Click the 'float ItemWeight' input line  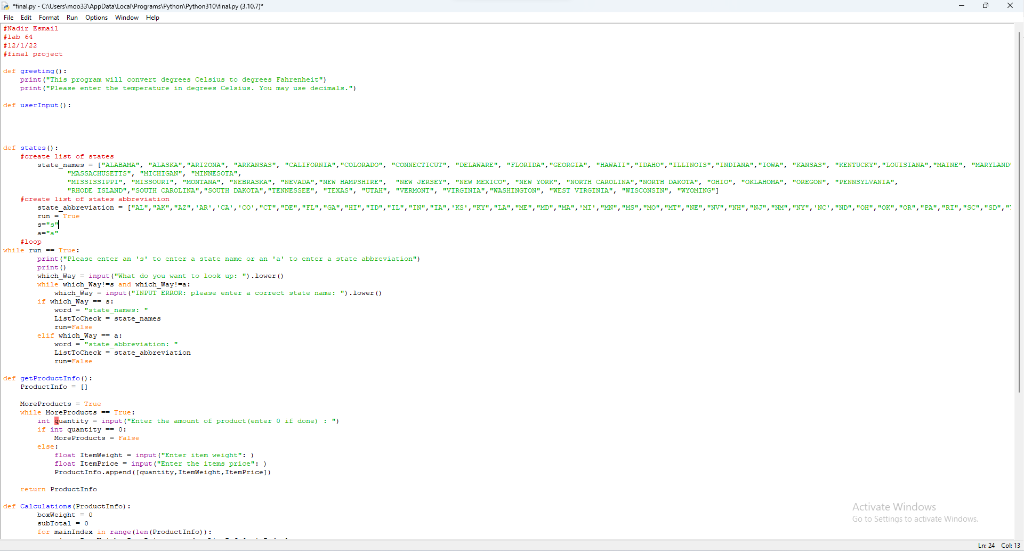pos(154,455)
